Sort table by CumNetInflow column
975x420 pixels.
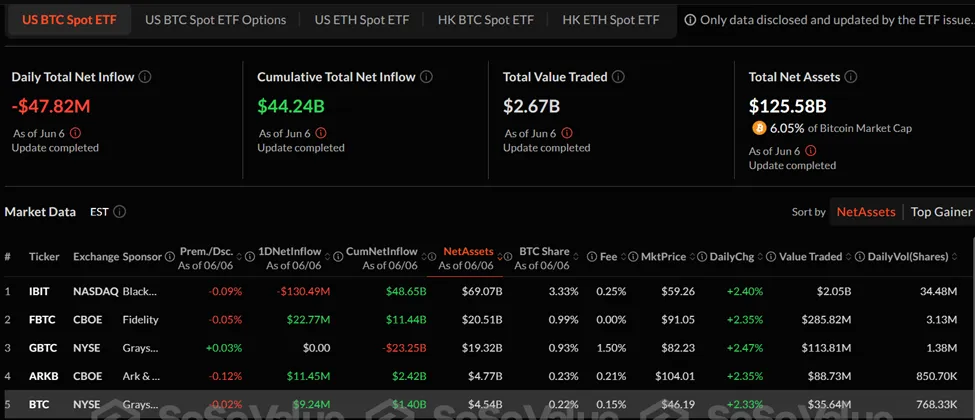coord(381,257)
